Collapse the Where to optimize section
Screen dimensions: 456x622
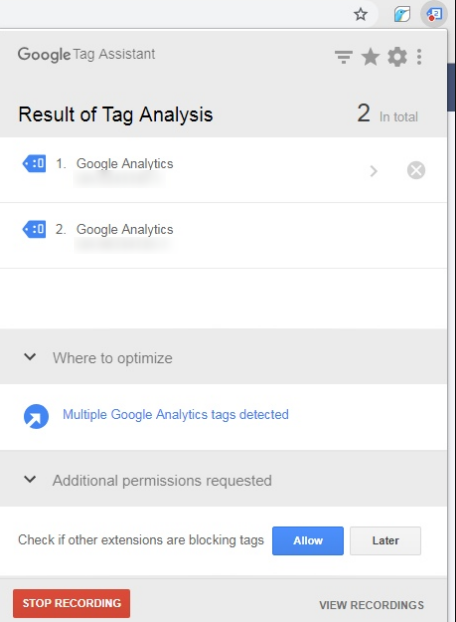(30, 357)
